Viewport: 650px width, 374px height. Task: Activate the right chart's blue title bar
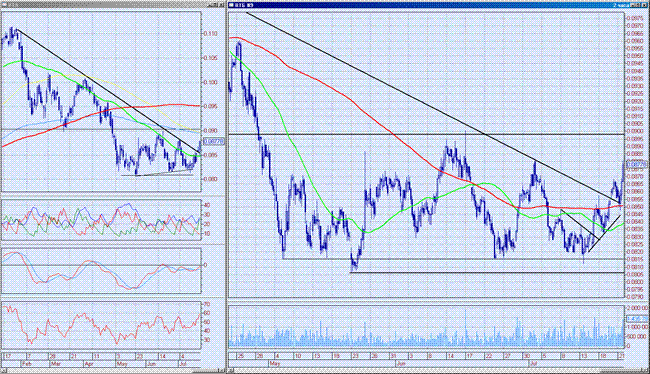(x=415, y=5)
